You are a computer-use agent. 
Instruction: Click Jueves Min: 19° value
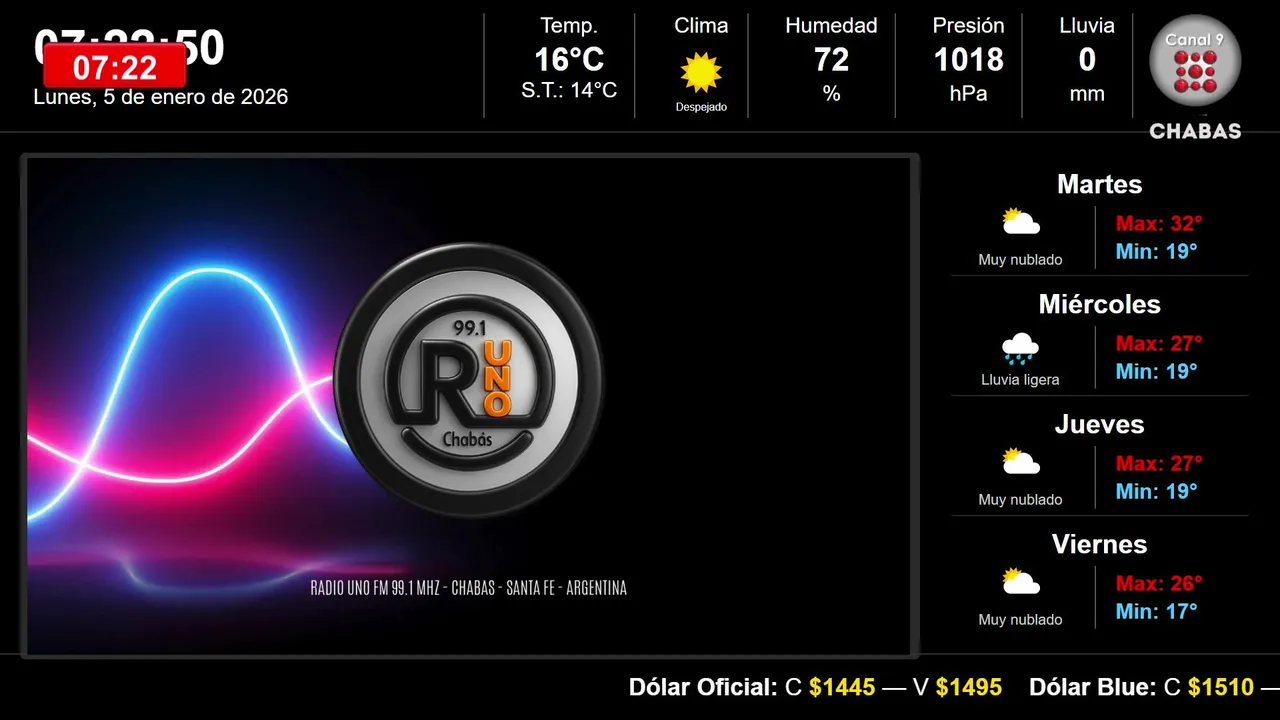click(x=1156, y=491)
